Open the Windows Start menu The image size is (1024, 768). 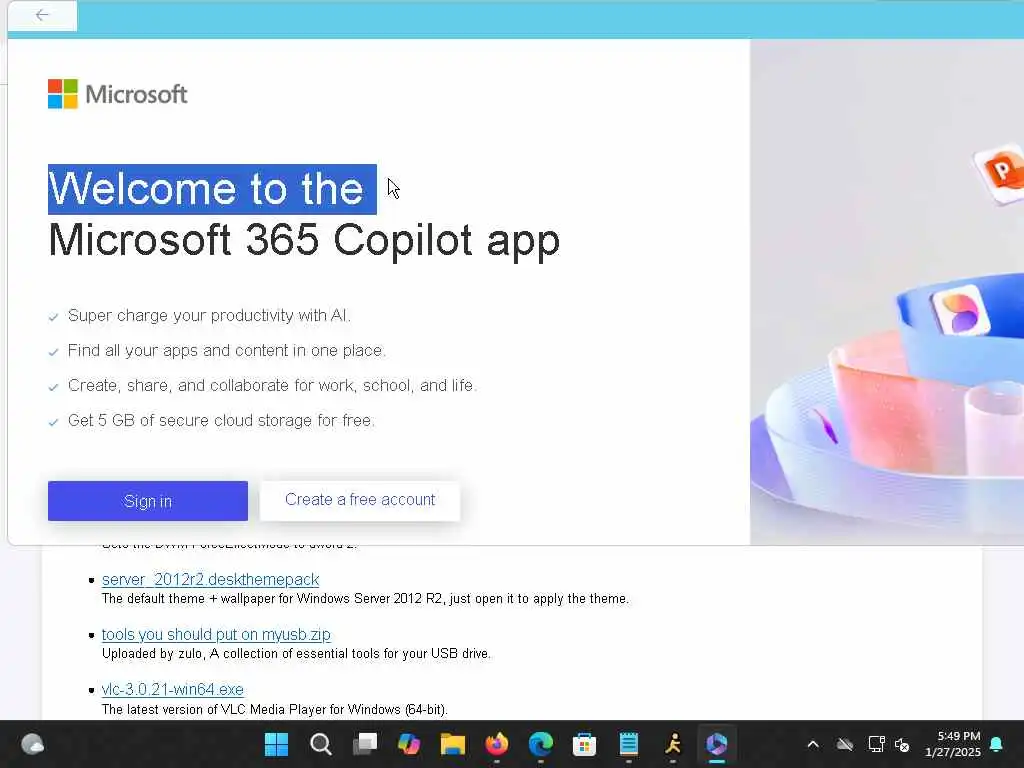[x=276, y=744]
